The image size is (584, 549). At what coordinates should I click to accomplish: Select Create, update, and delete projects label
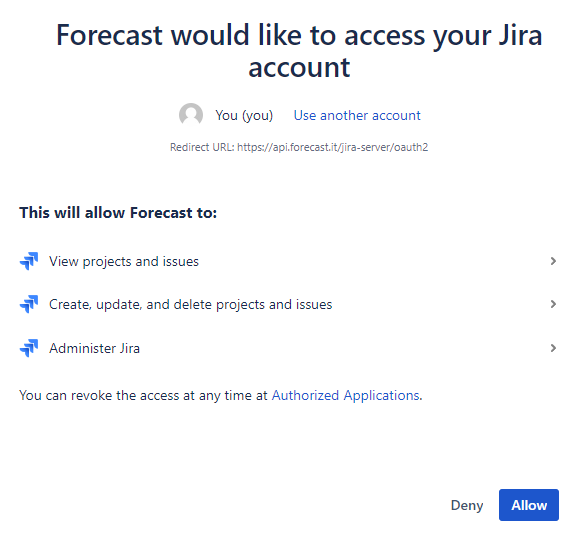[191, 305]
